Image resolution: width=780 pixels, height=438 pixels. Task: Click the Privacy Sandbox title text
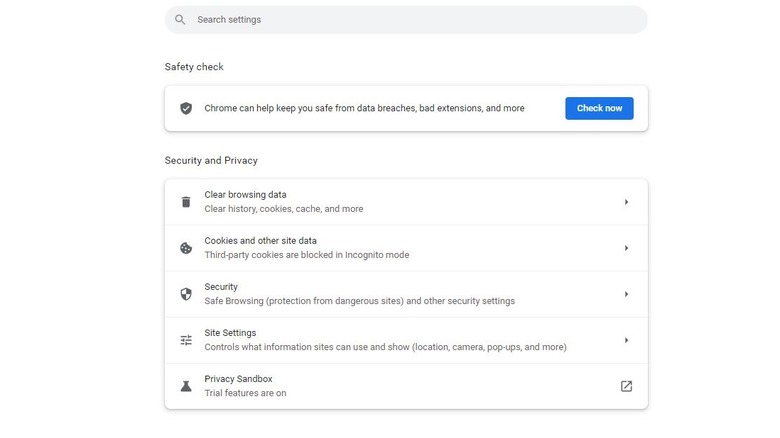click(238, 379)
